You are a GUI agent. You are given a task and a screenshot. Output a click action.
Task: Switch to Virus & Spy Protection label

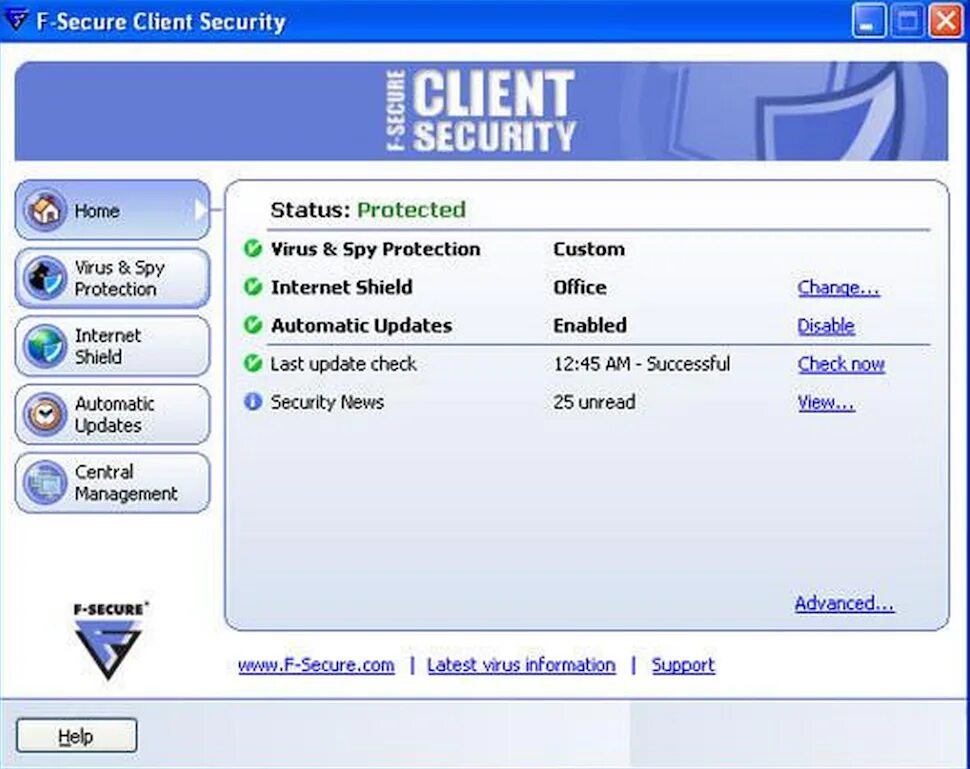point(119,278)
